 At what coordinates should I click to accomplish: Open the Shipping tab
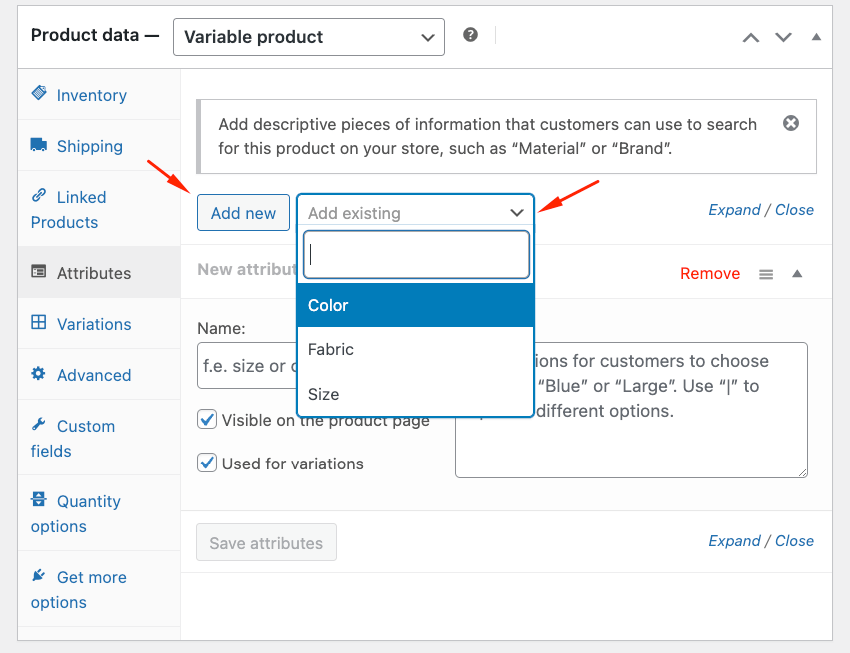[99, 145]
